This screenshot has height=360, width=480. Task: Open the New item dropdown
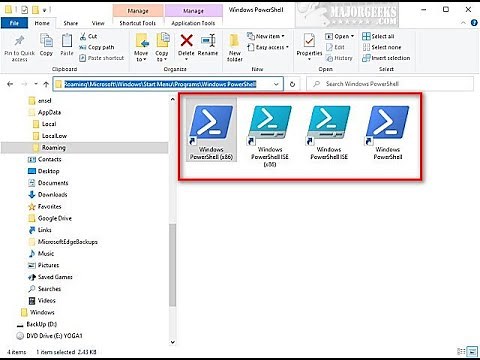(266, 36)
